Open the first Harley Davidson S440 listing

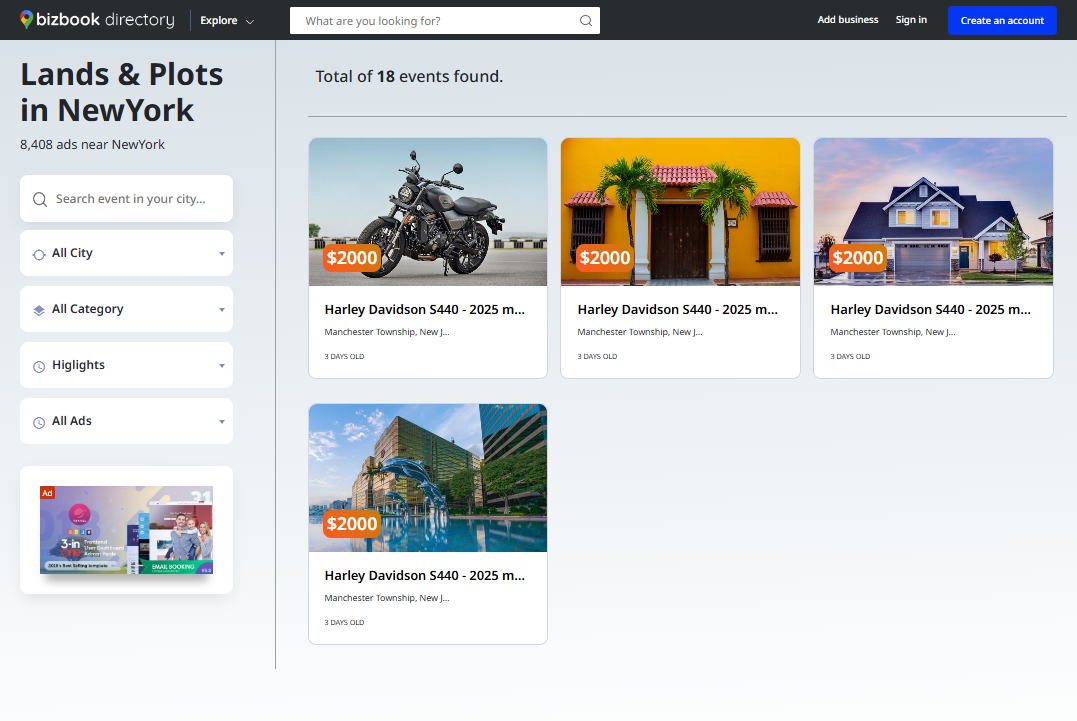(x=424, y=309)
